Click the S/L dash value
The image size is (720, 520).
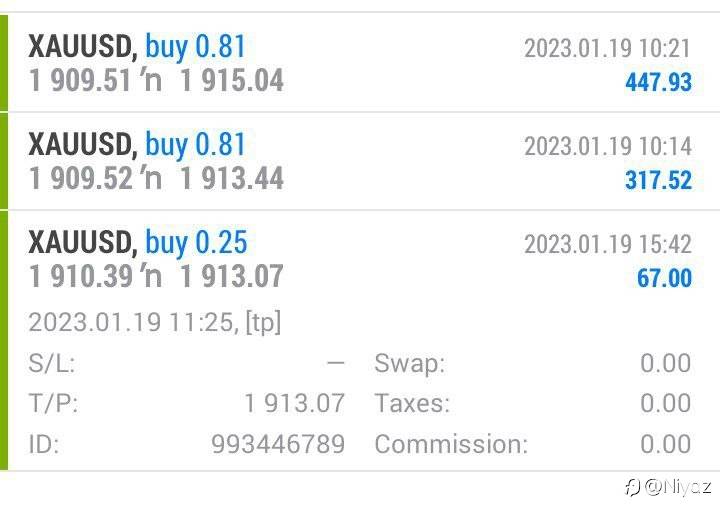pos(336,363)
